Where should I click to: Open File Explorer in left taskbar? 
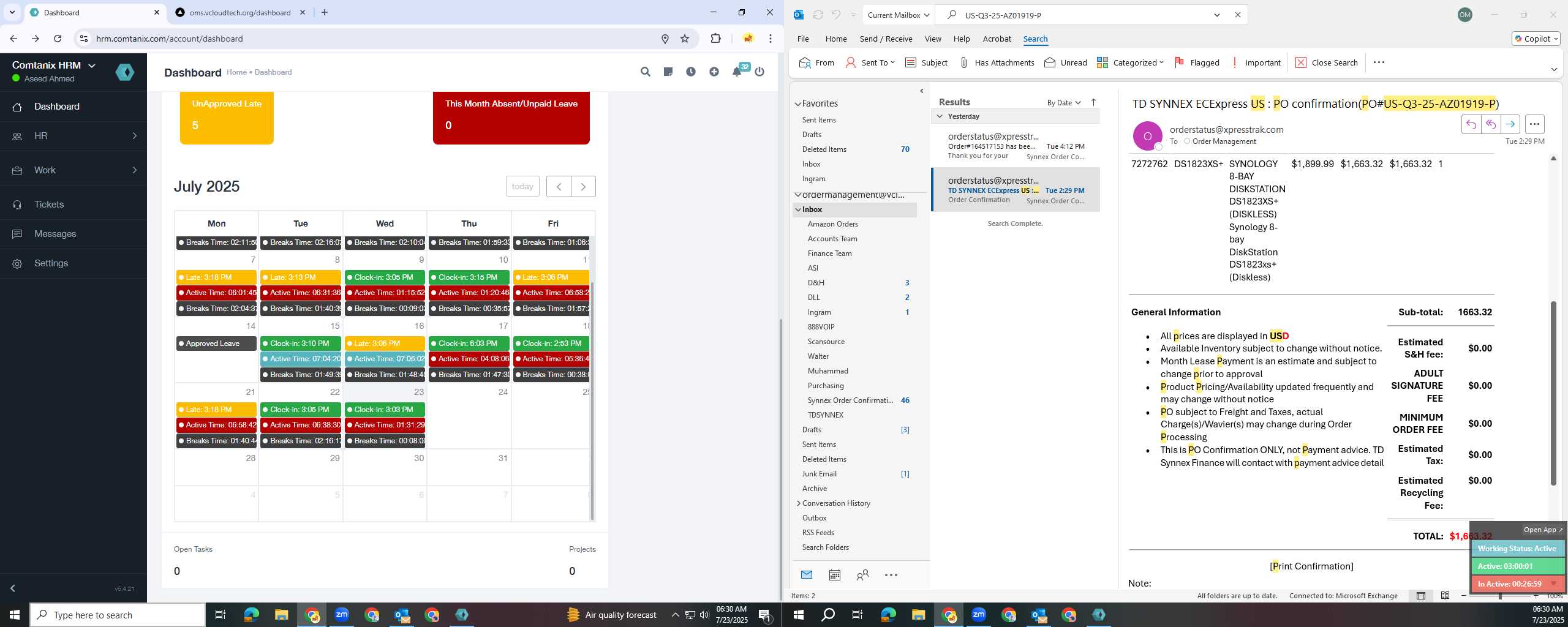pyautogui.click(x=281, y=614)
